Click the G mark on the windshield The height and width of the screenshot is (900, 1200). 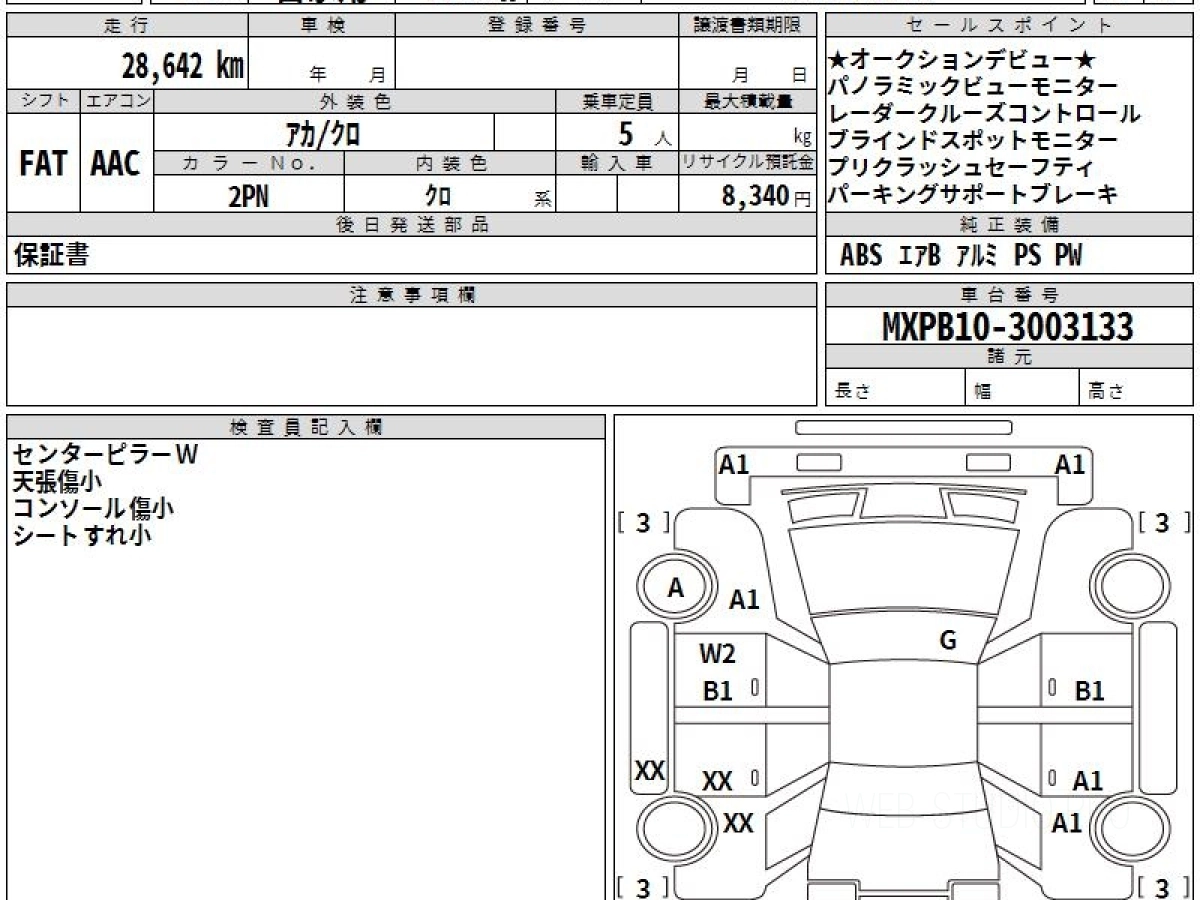click(948, 641)
